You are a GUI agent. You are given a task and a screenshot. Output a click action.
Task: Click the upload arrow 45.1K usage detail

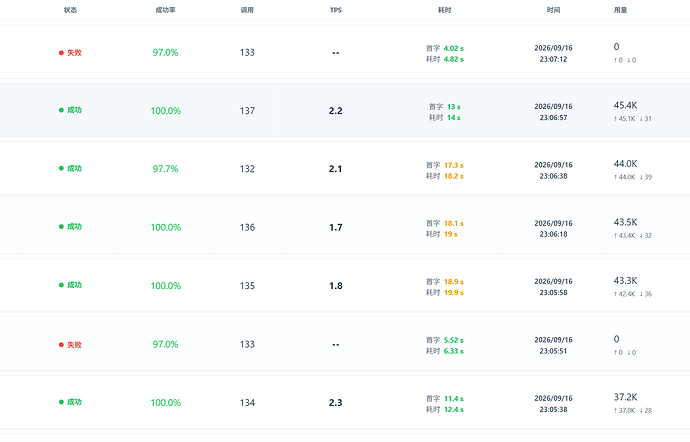pos(624,118)
